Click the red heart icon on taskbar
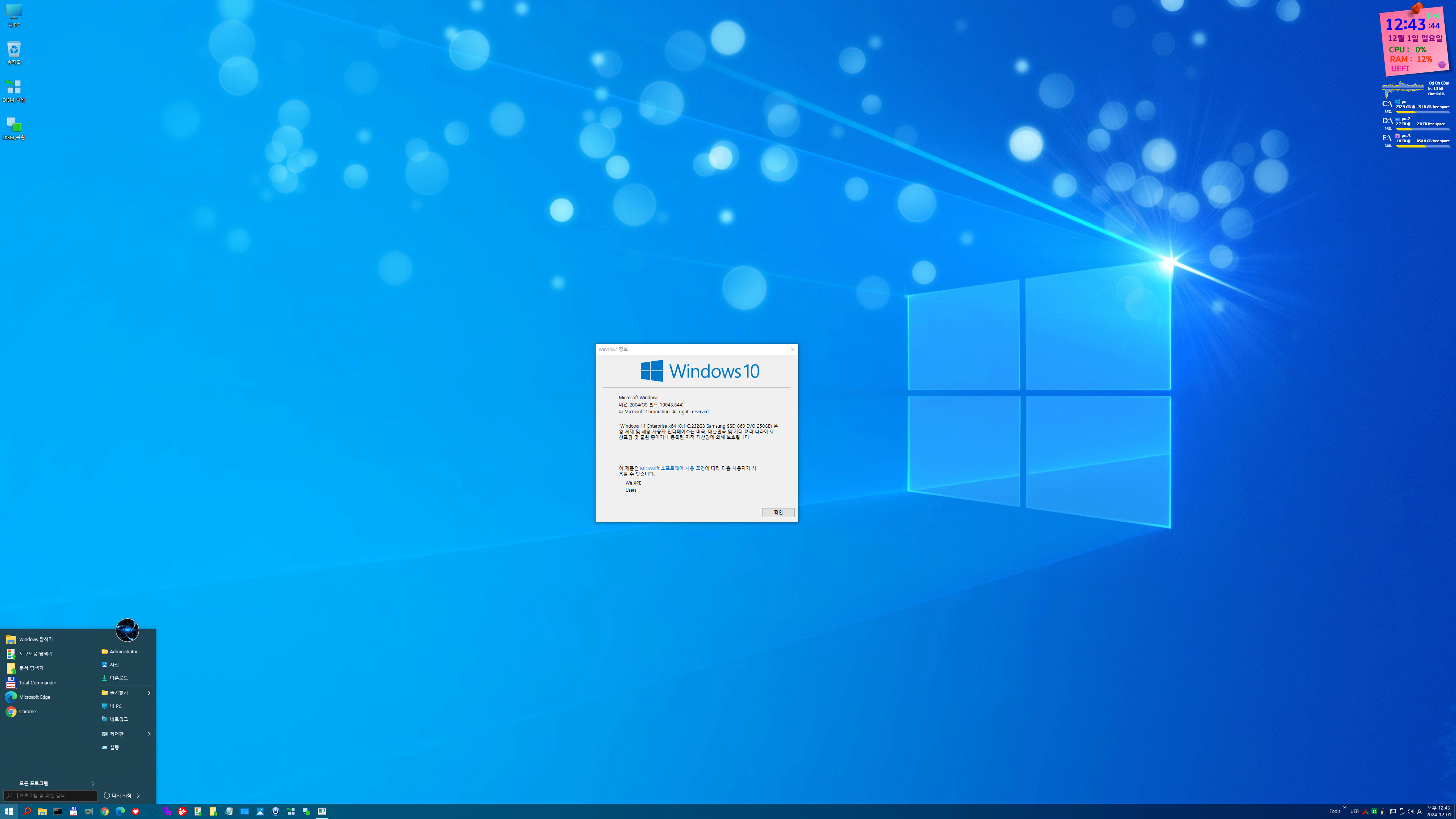The height and width of the screenshot is (819, 1456). [136, 811]
